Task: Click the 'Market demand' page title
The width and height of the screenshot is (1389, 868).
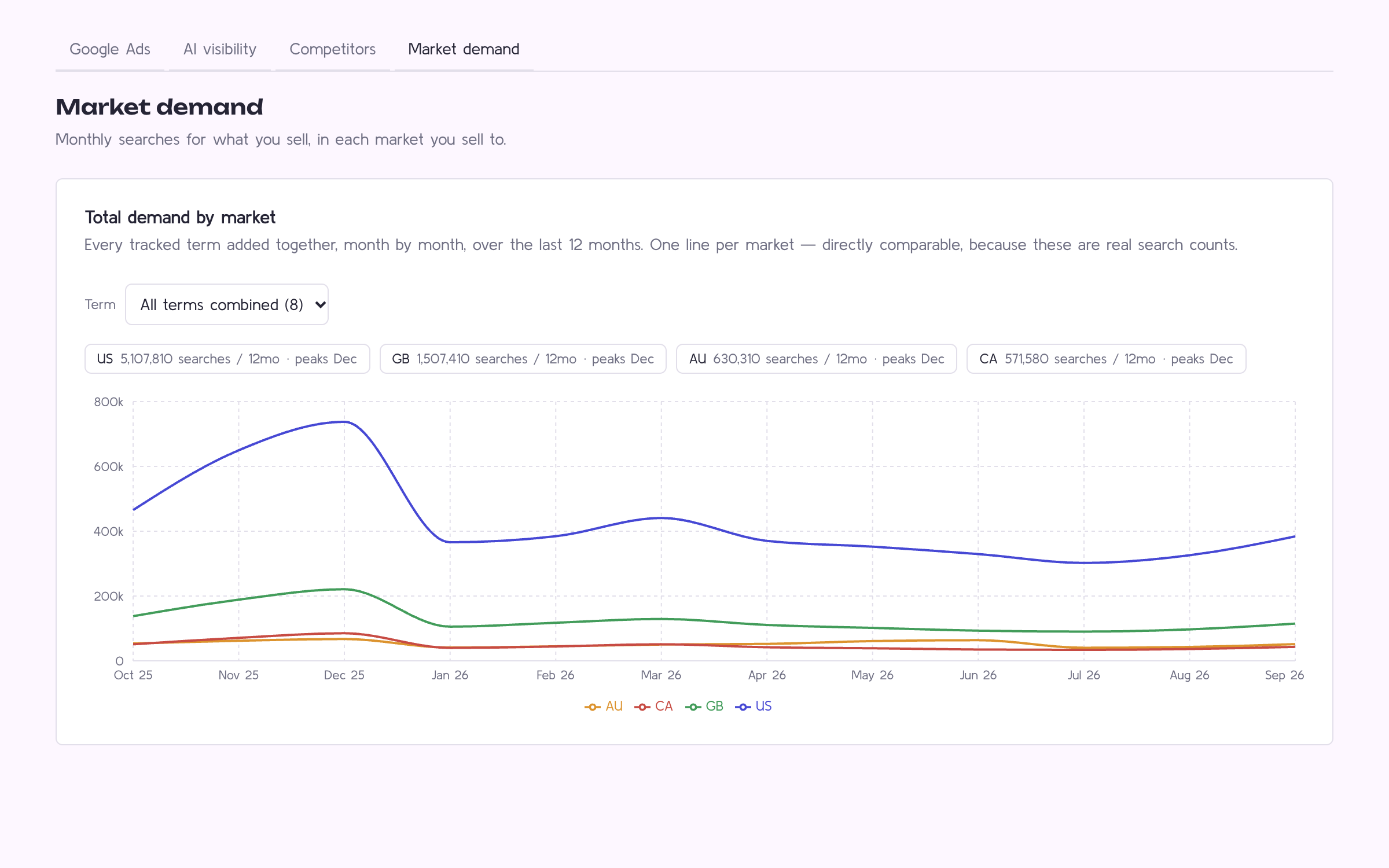Action: click(159, 107)
